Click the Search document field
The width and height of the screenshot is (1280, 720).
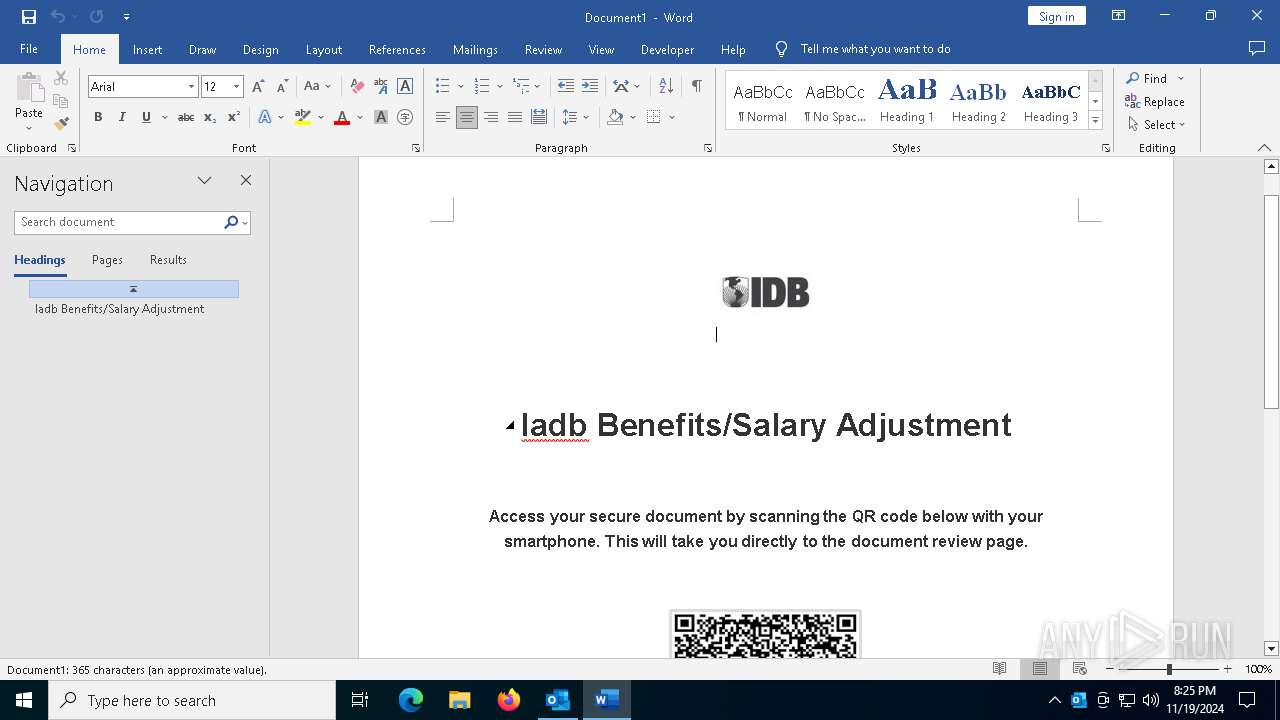pyautogui.click(x=120, y=222)
